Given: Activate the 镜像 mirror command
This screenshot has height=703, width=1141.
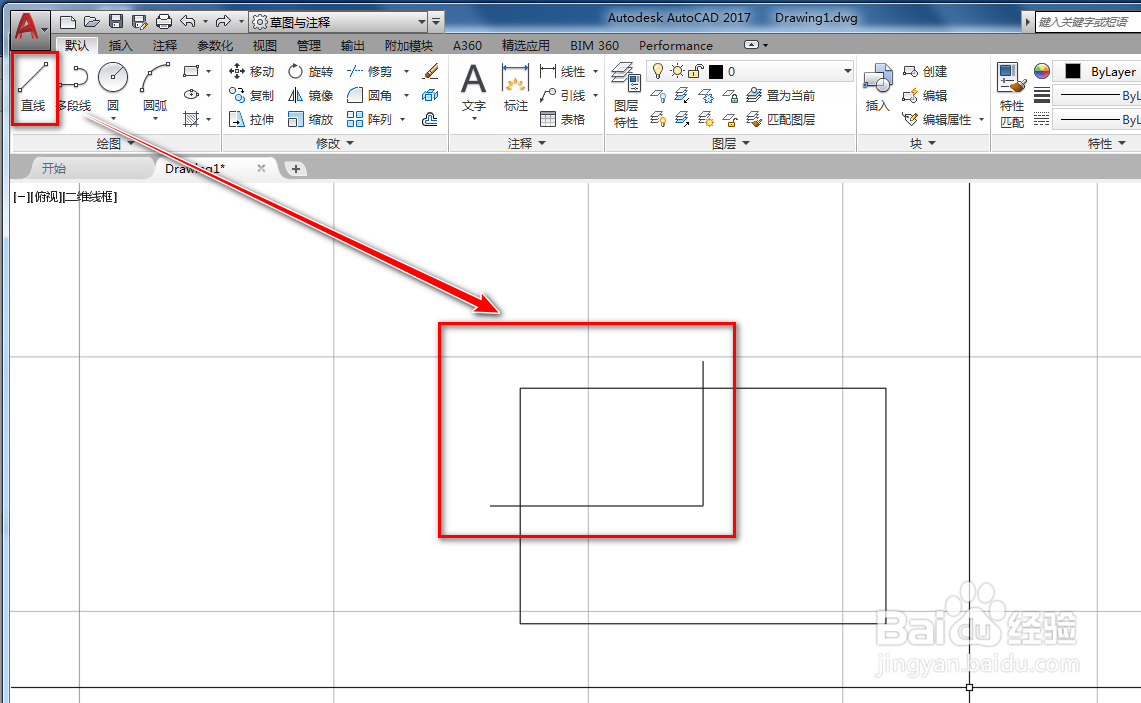Looking at the screenshot, I should [311, 95].
